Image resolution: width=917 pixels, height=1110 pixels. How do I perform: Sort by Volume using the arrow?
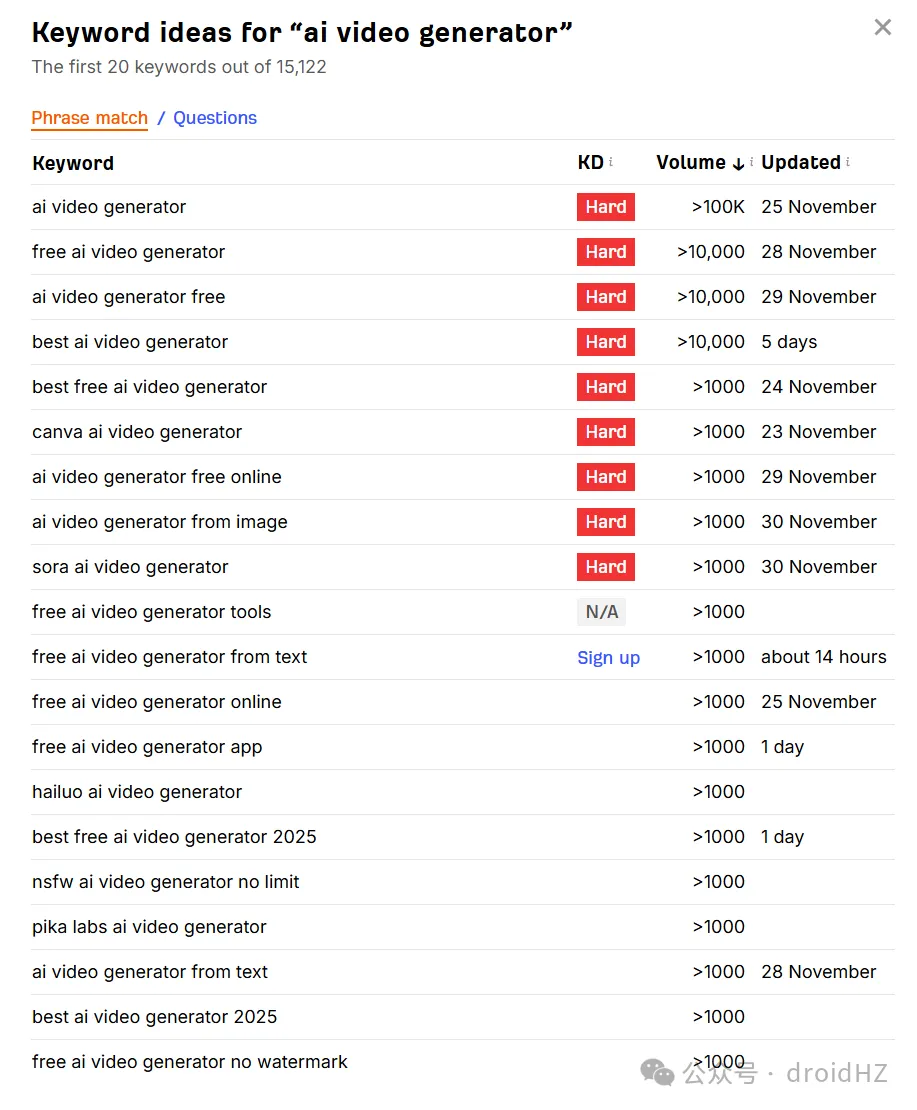pos(739,163)
